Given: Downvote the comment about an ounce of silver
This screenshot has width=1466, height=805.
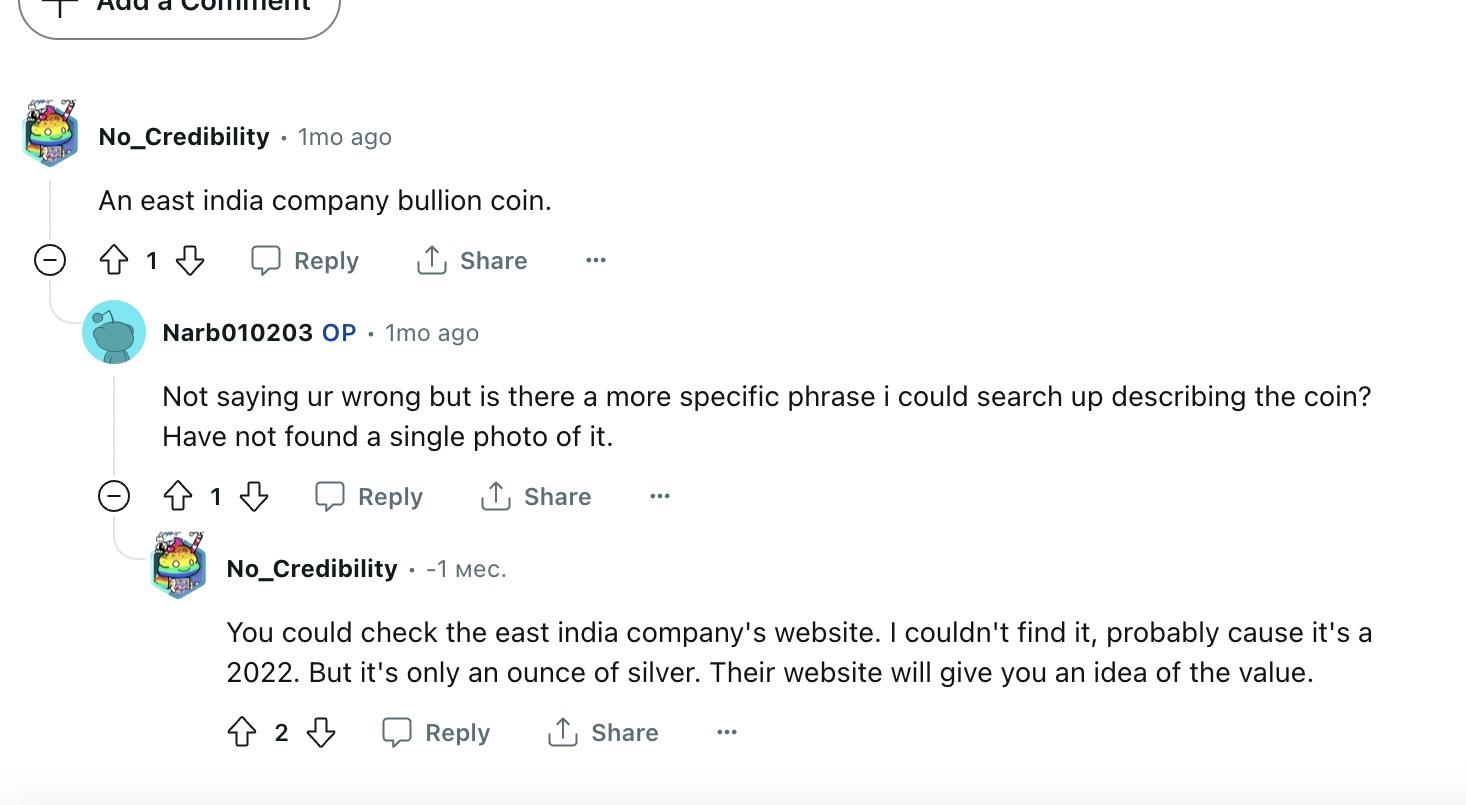Looking at the screenshot, I should pyautogui.click(x=320, y=733).
